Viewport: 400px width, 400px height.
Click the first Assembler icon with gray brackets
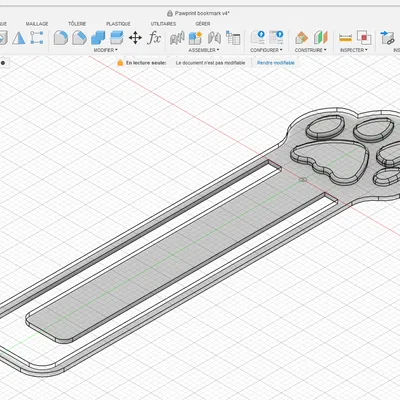pyautogui.click(x=177, y=38)
